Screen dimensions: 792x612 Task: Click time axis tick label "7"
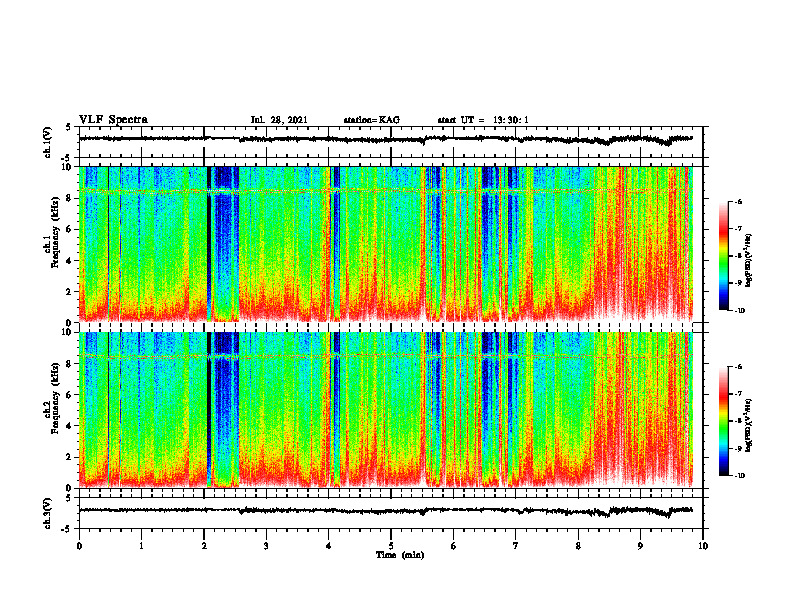pos(516,546)
